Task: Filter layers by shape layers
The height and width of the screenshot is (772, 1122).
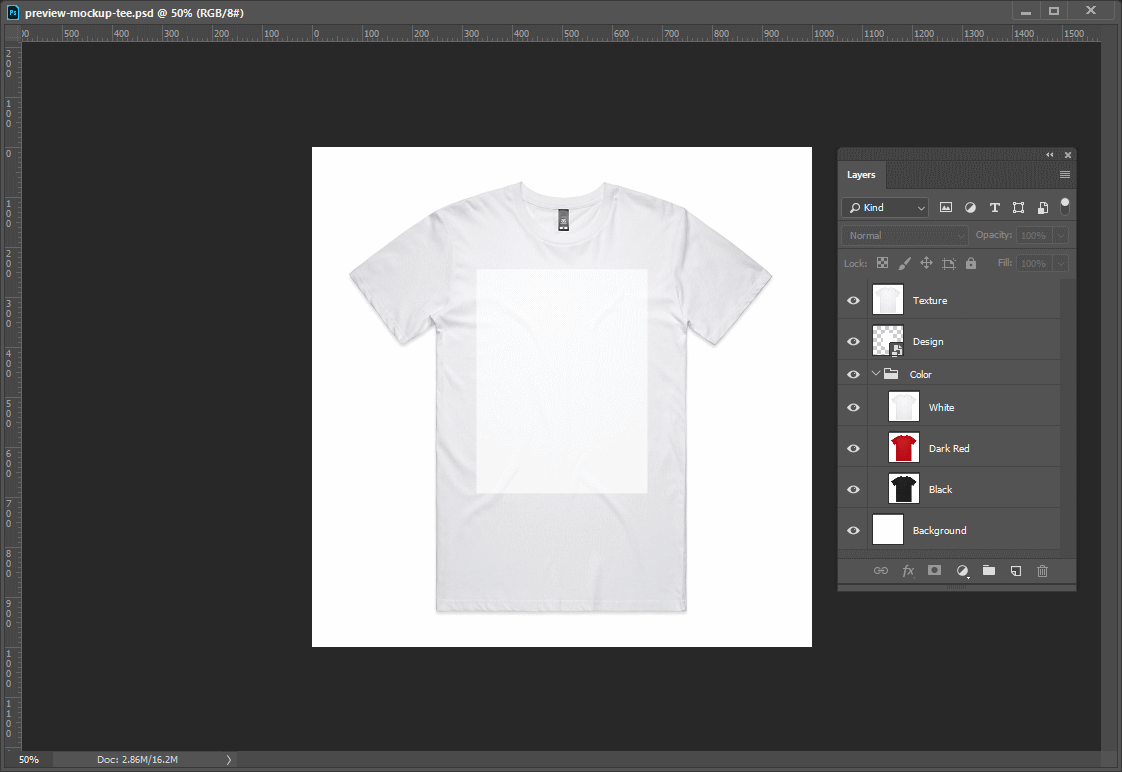Action: click(1018, 207)
